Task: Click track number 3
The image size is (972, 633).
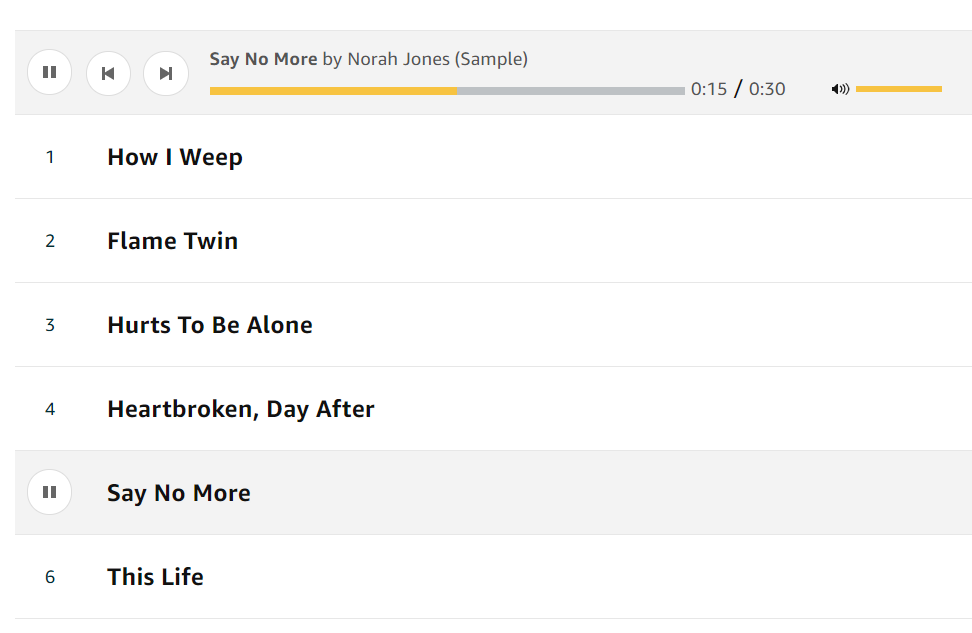Action: click(x=50, y=325)
